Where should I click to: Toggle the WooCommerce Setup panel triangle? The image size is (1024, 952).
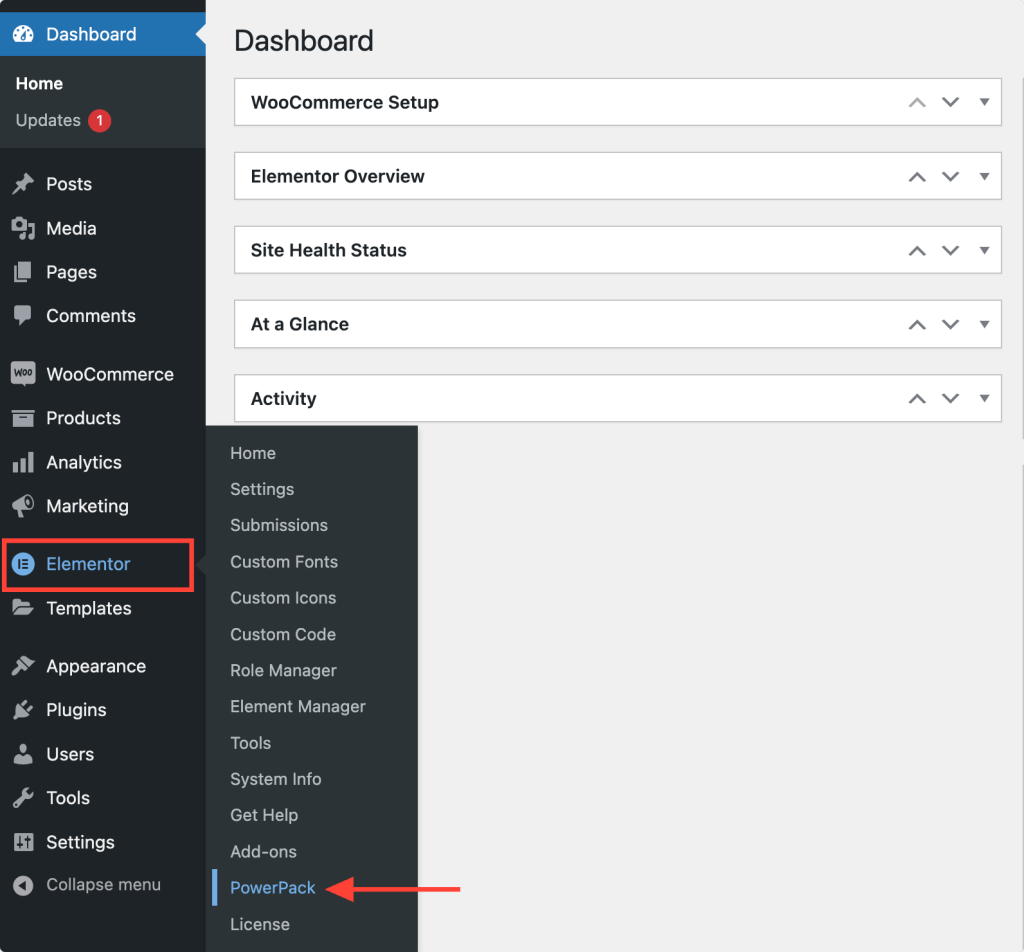click(984, 102)
